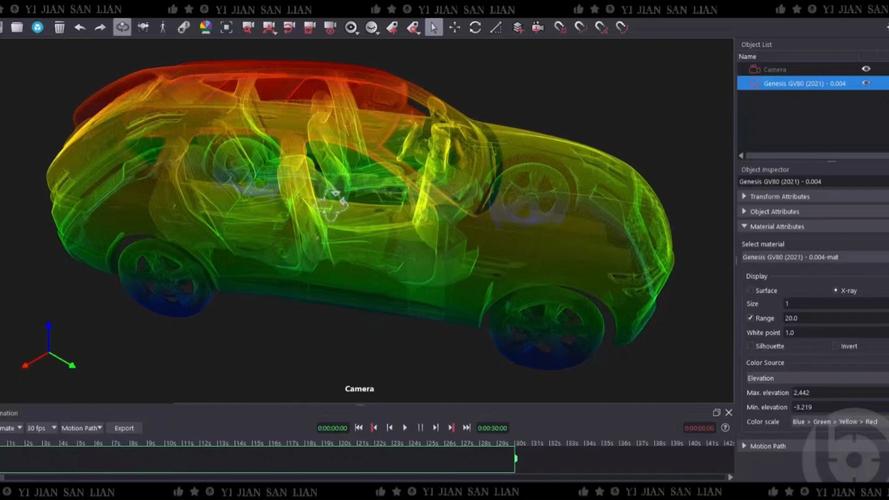The image size is (889, 500).
Task: Redo the last action
Action: point(100,27)
